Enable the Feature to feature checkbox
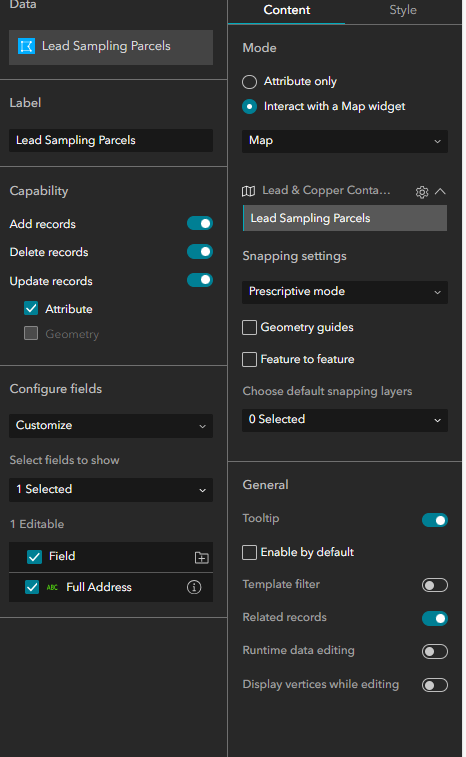 (x=249, y=359)
